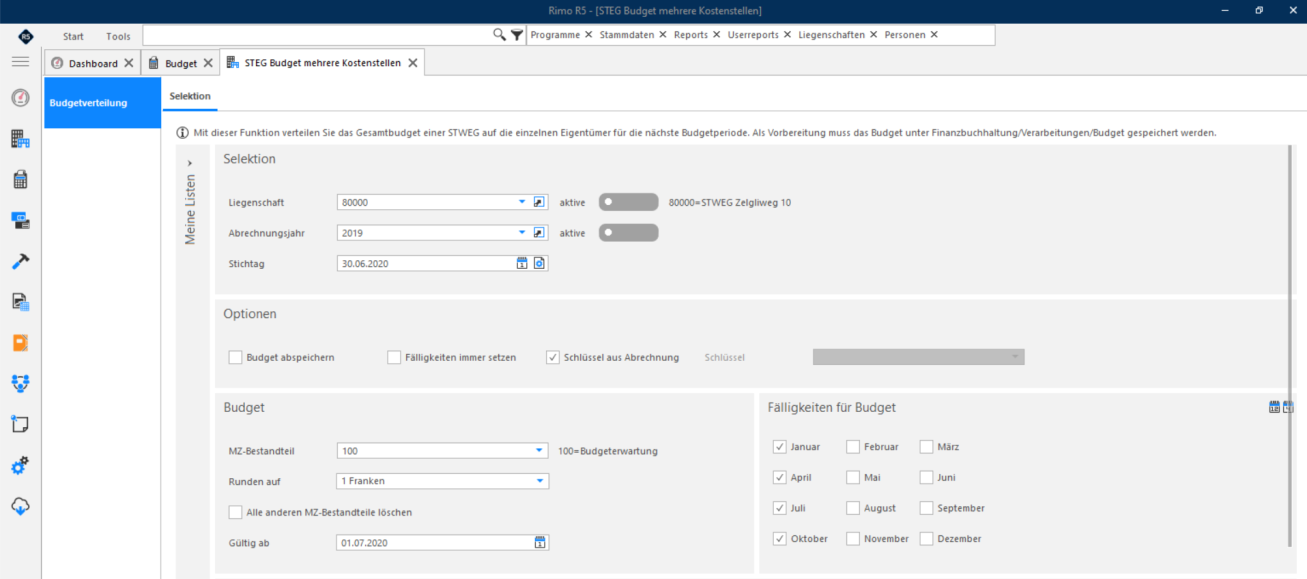Uncheck the April checkbox
The image size is (1307, 579).
click(780, 477)
